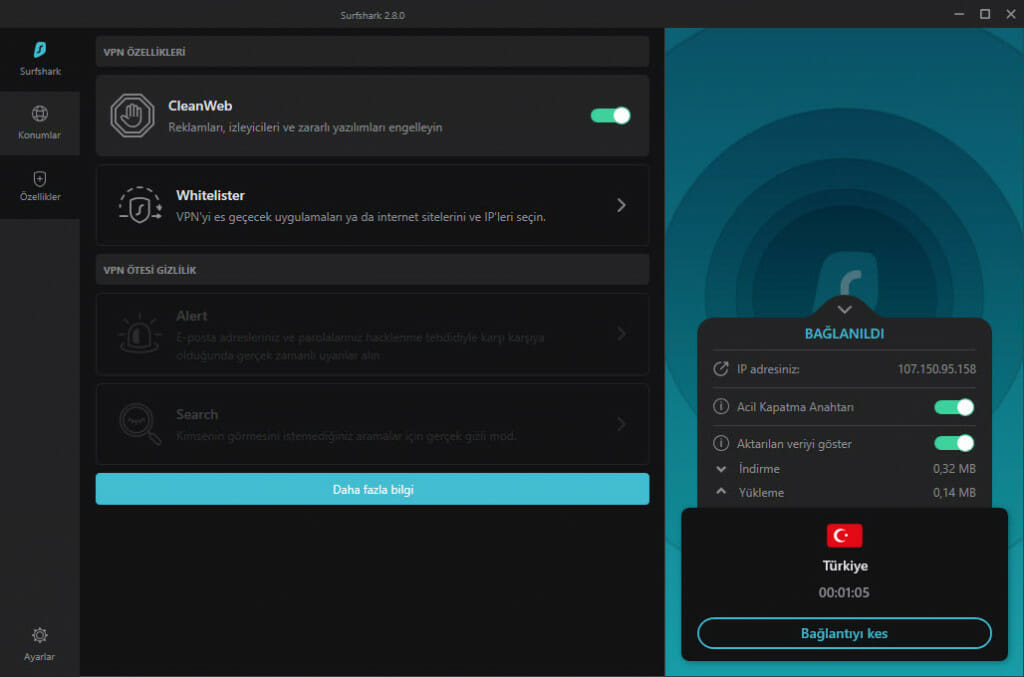
Task: Click the Yükleme upload arrow icon
Action: coord(721,492)
